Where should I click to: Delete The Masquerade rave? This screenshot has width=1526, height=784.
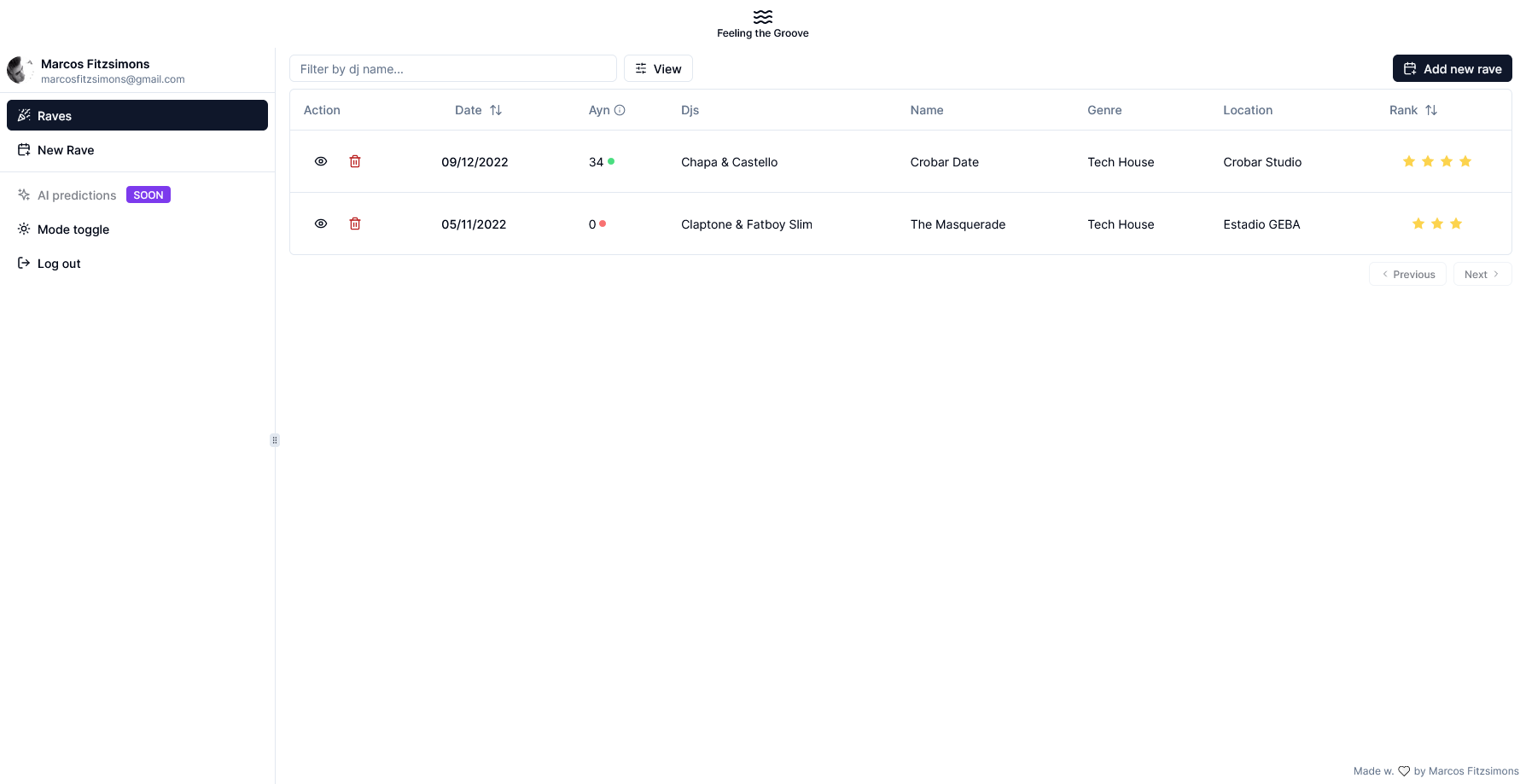coord(355,224)
